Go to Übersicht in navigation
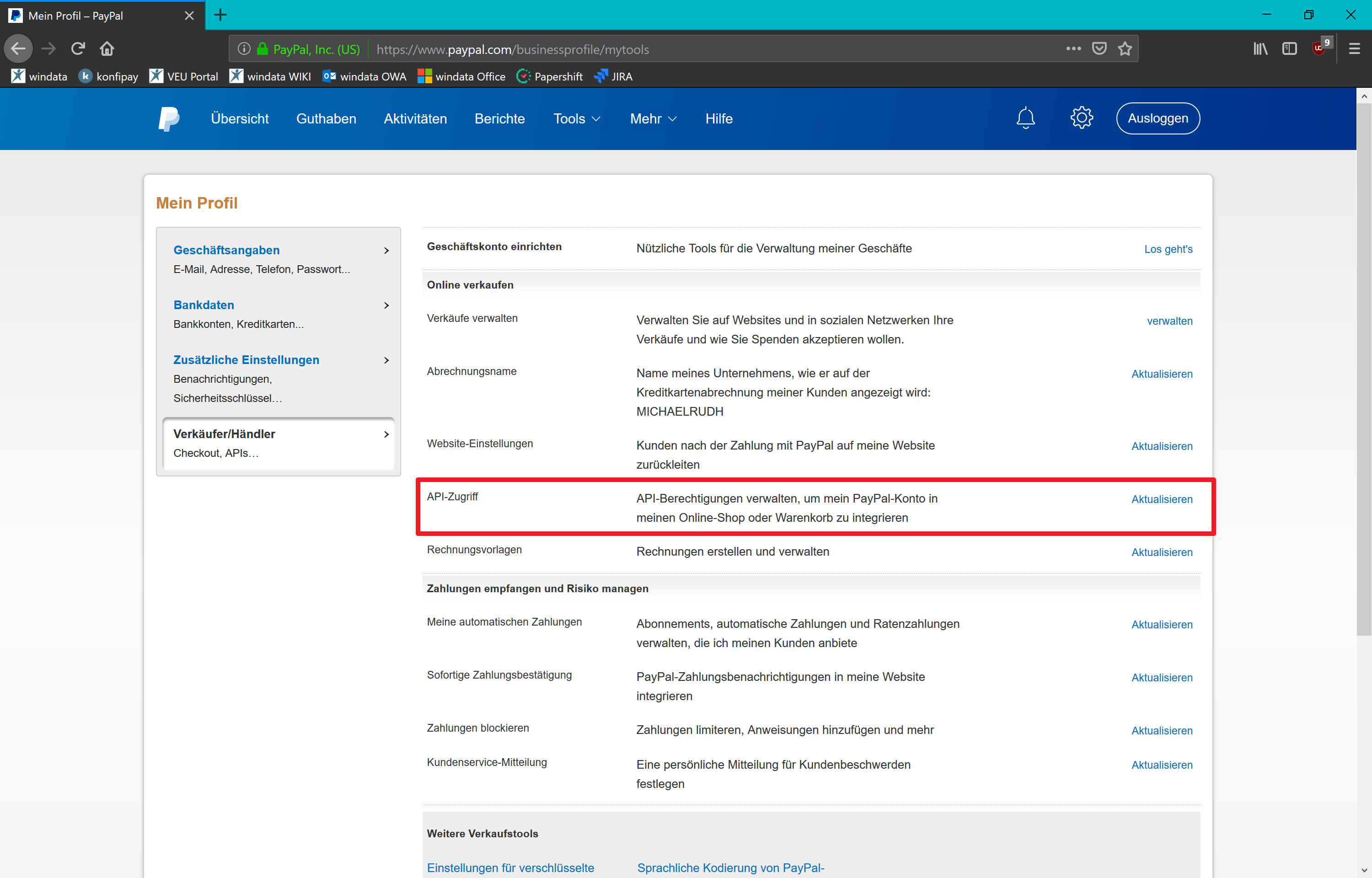Viewport: 1372px width, 878px height. 239,118
